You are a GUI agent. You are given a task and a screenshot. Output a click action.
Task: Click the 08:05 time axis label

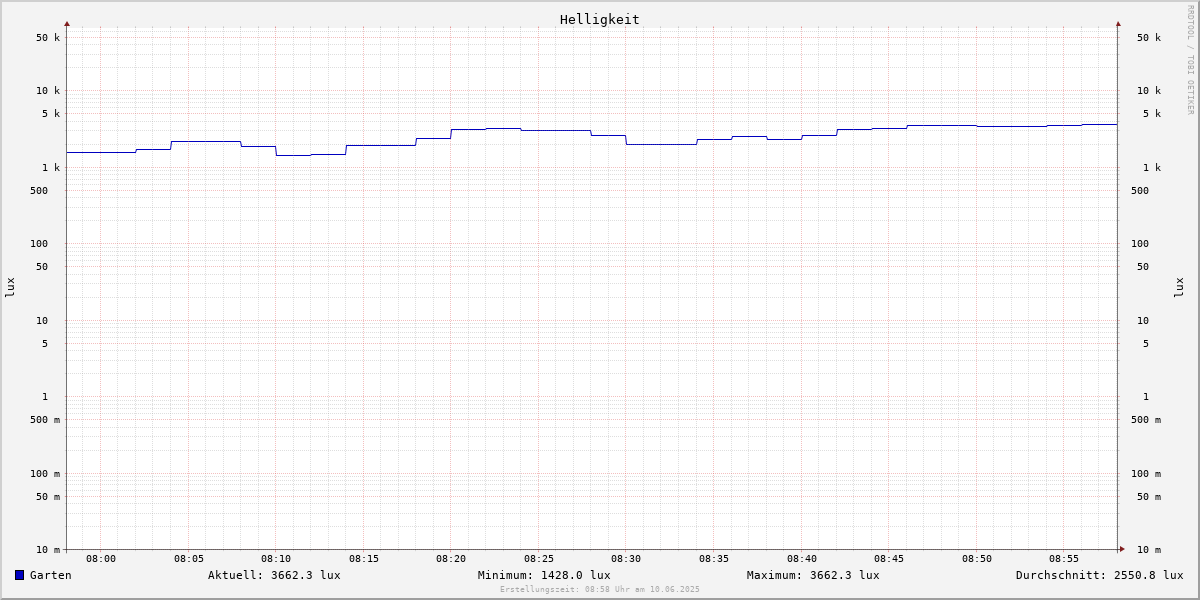189,559
